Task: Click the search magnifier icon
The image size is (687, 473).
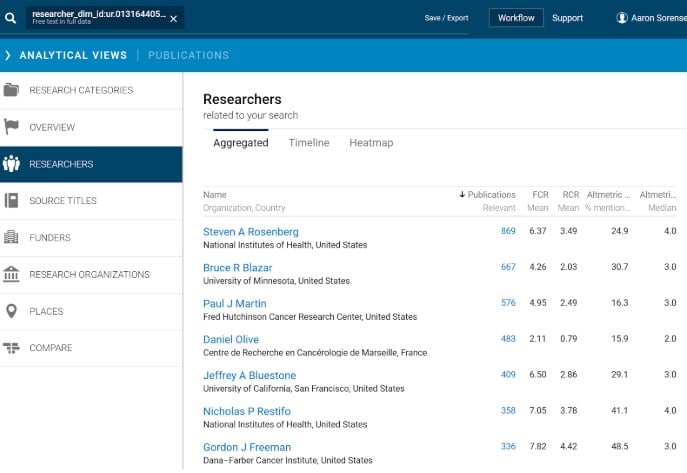Action: pos(11,18)
